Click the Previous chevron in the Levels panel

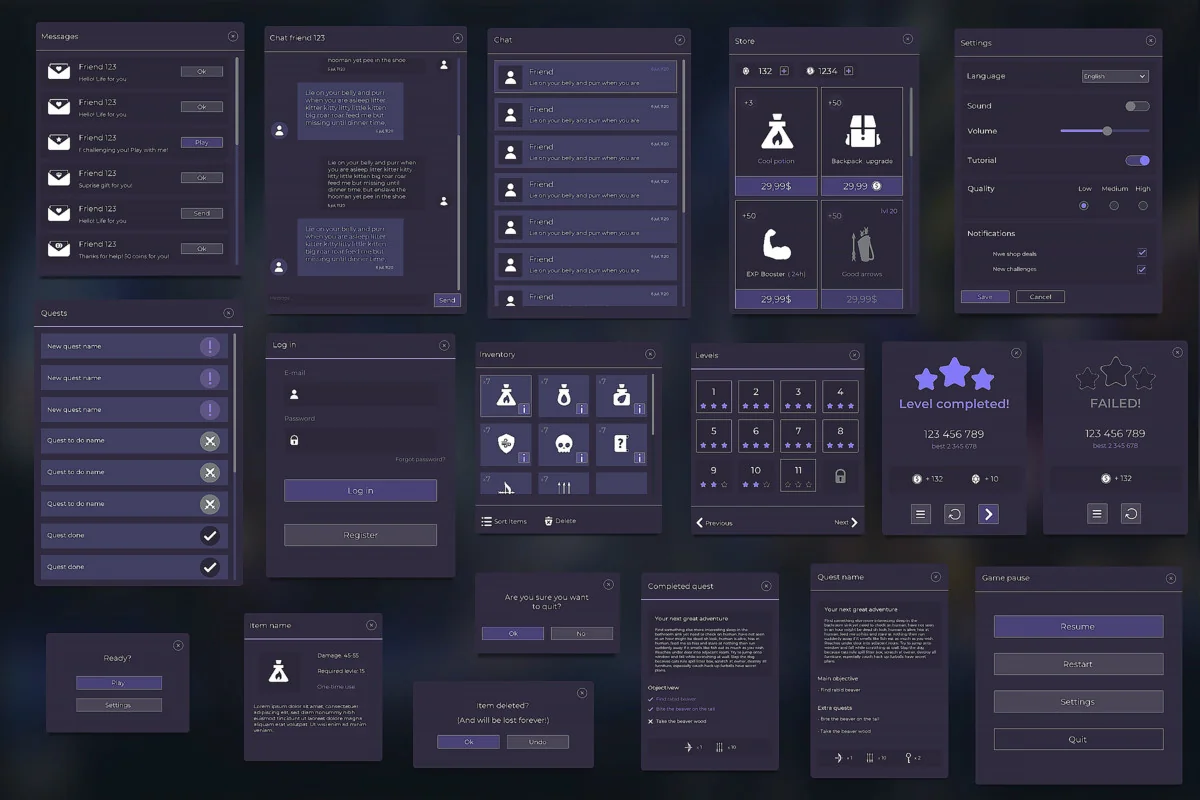coord(700,522)
